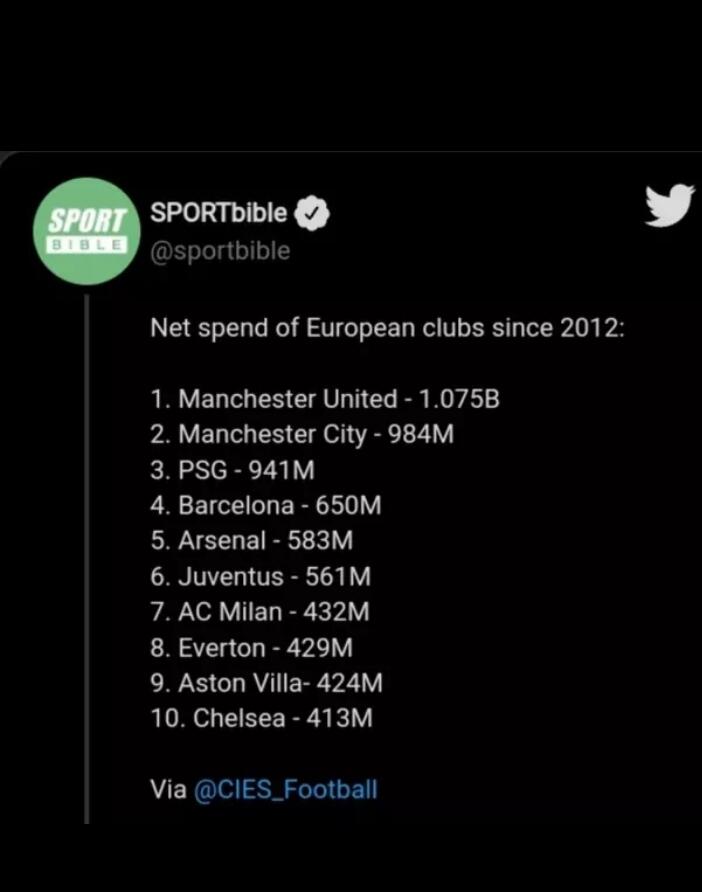Select the Aston Villa- 424M line
The image size is (702, 892).
pos(267,684)
